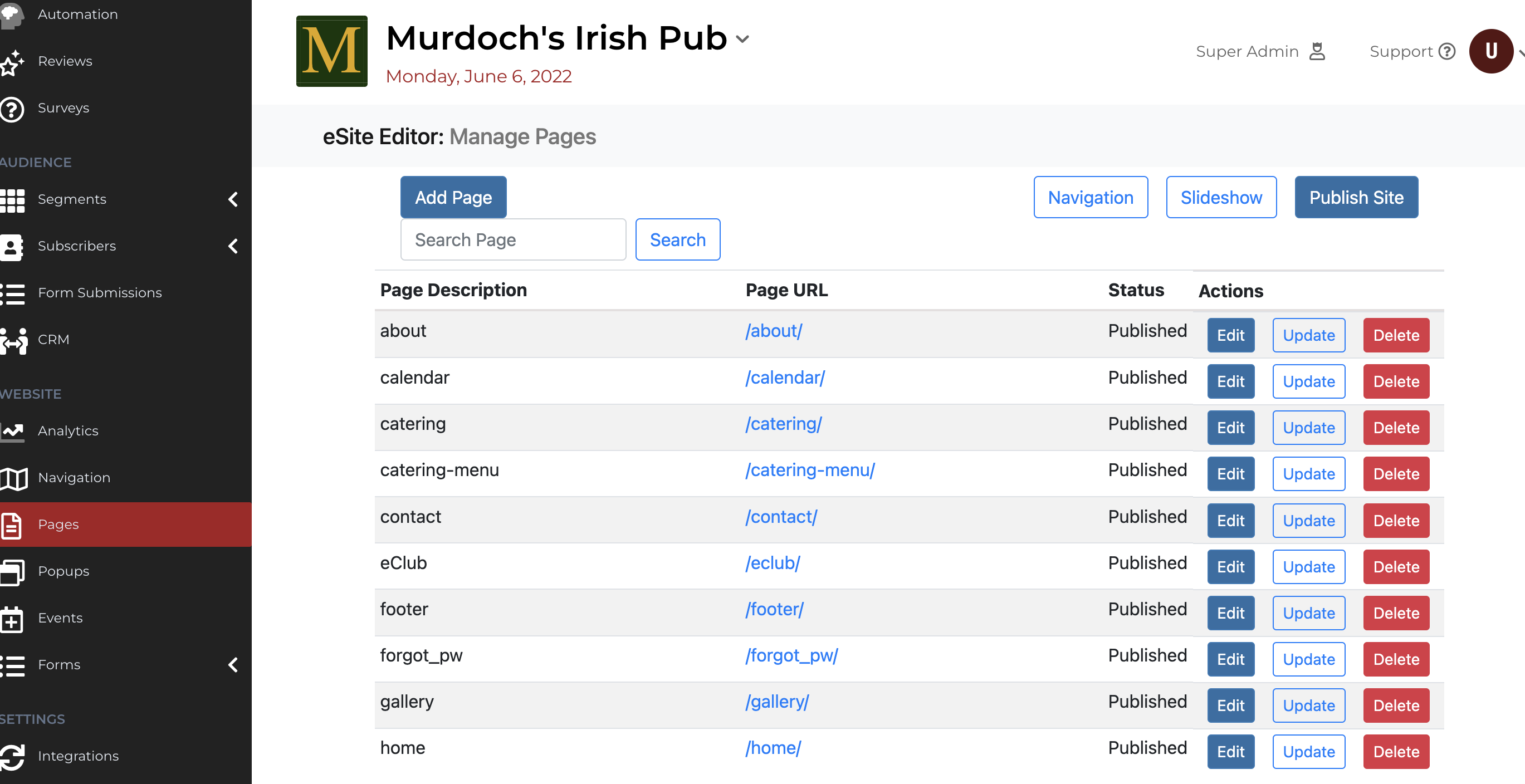Click the Status column header
Screen dimensions: 1525x784
(x=1136, y=290)
